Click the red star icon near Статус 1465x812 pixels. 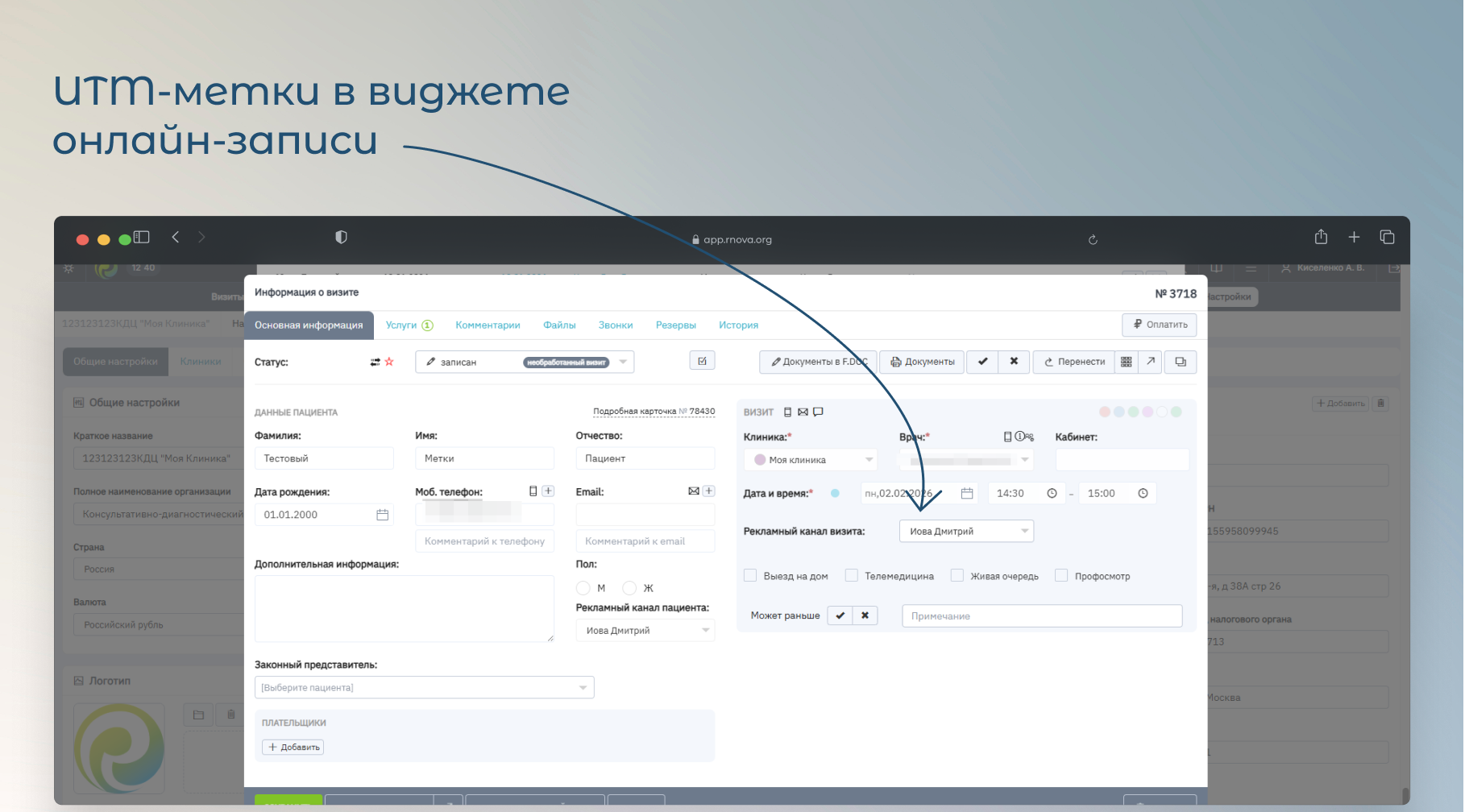click(x=389, y=362)
